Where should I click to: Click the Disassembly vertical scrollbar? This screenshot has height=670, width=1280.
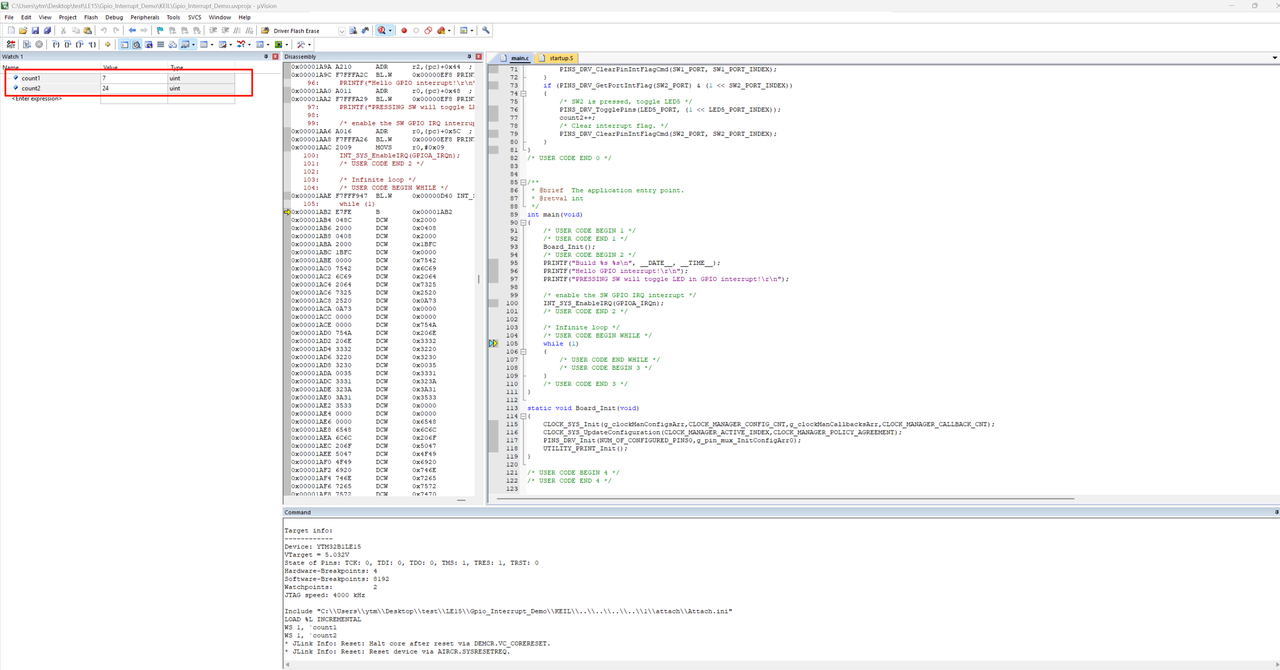click(x=478, y=280)
